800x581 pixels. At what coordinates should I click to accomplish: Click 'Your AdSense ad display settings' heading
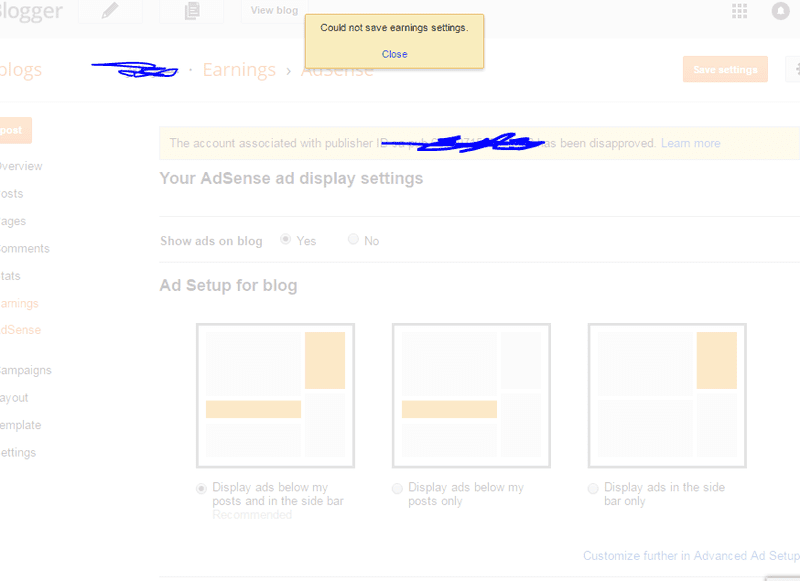tap(291, 179)
